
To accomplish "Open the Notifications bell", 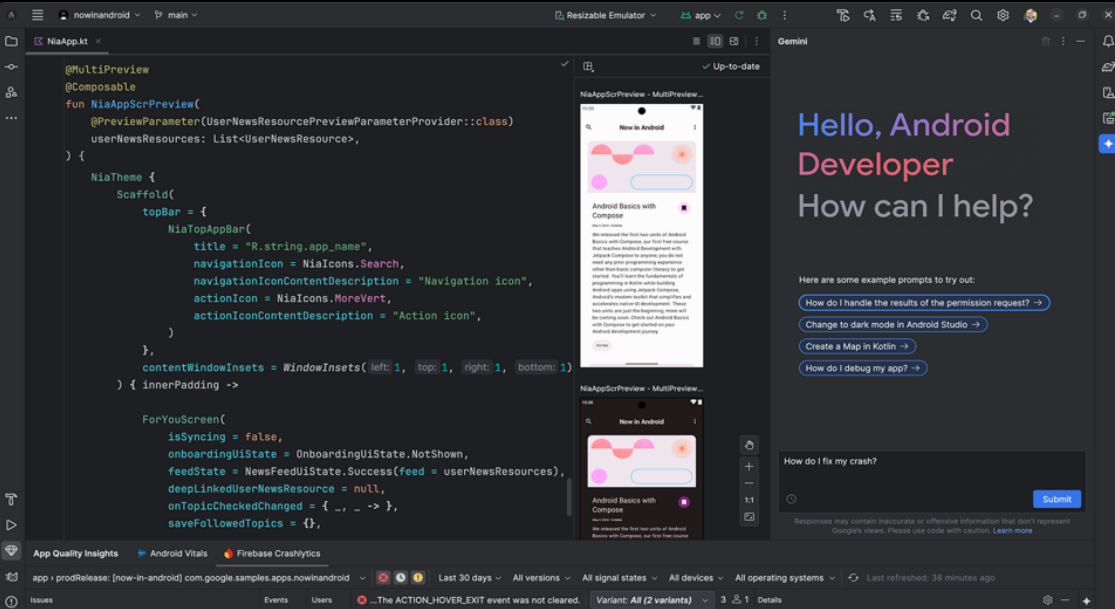I will tap(1108, 41).
